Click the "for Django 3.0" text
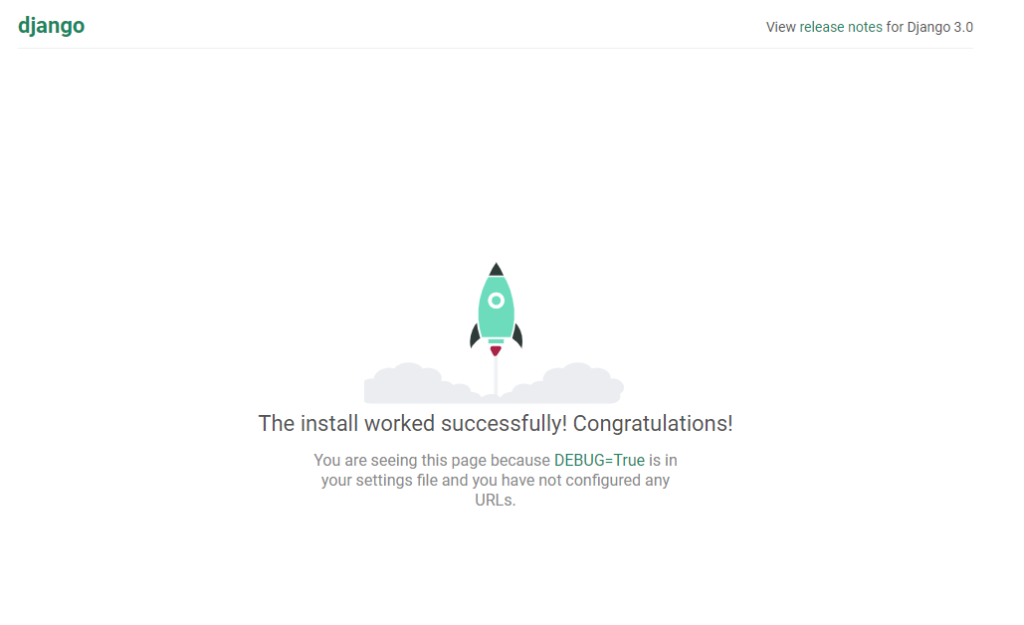The image size is (1024, 625). [929, 27]
